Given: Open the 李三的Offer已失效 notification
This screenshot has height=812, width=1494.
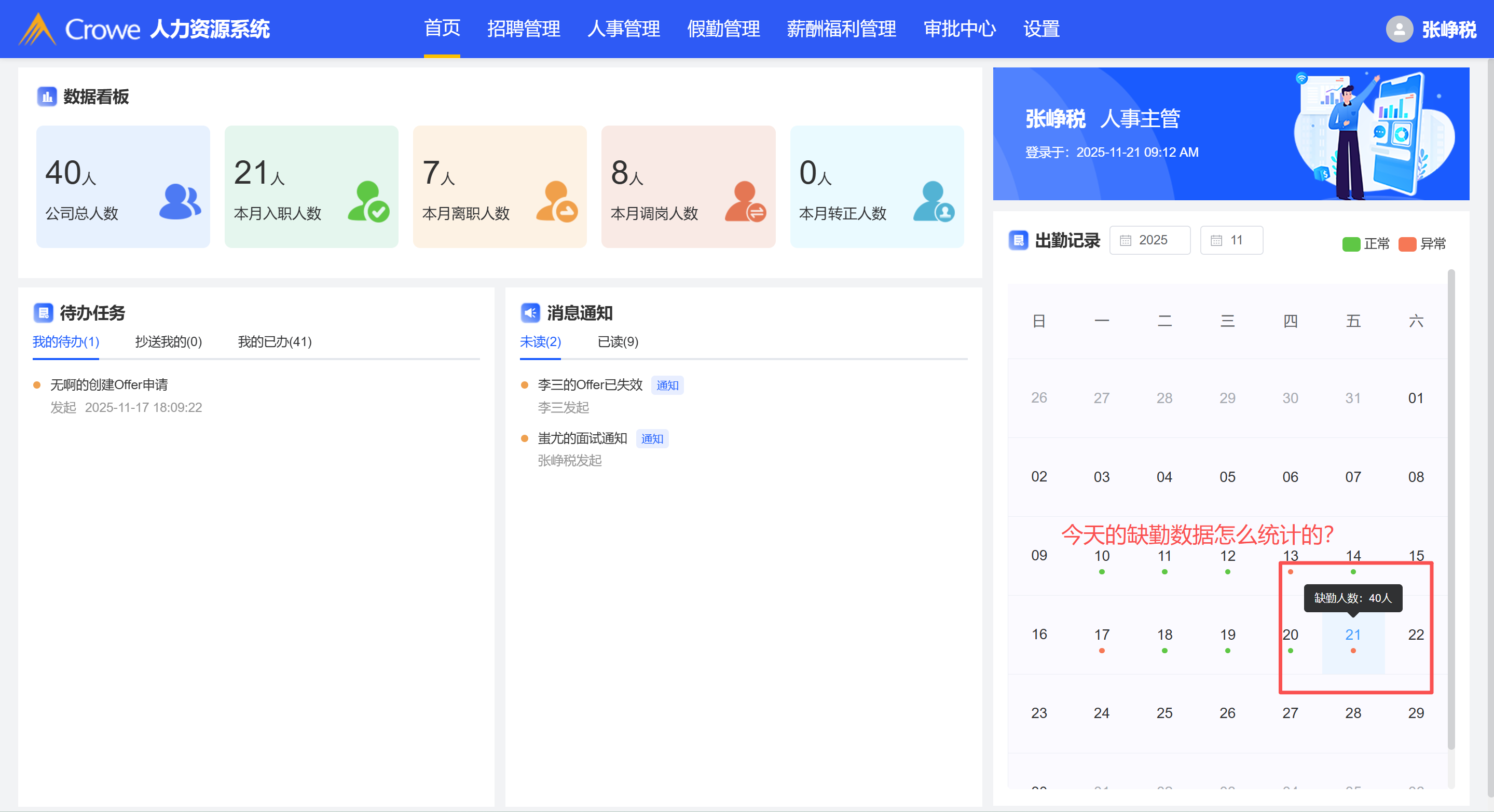Looking at the screenshot, I should pyautogui.click(x=590, y=384).
